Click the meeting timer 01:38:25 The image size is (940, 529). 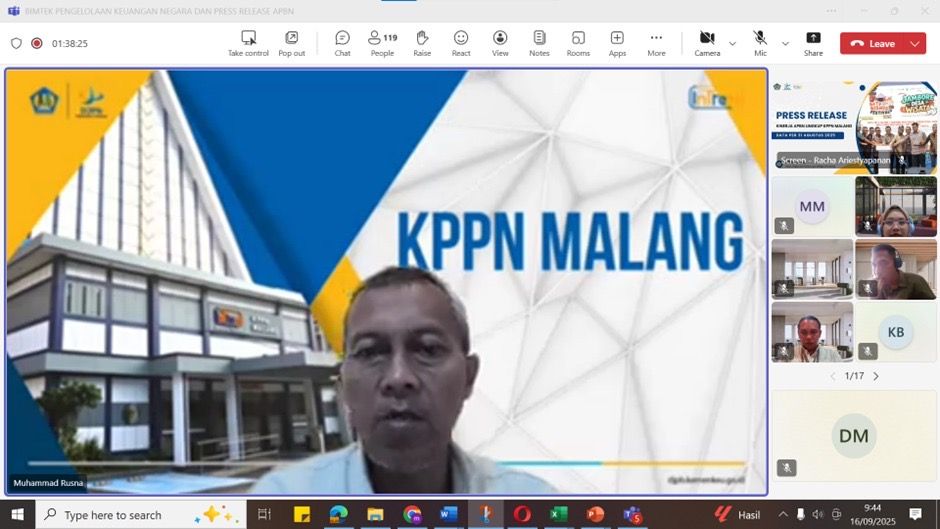click(x=70, y=43)
